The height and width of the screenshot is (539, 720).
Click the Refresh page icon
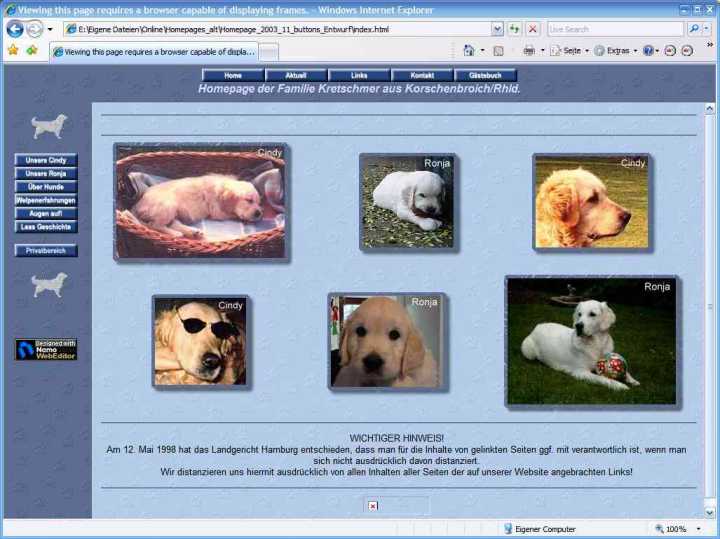(x=514, y=29)
